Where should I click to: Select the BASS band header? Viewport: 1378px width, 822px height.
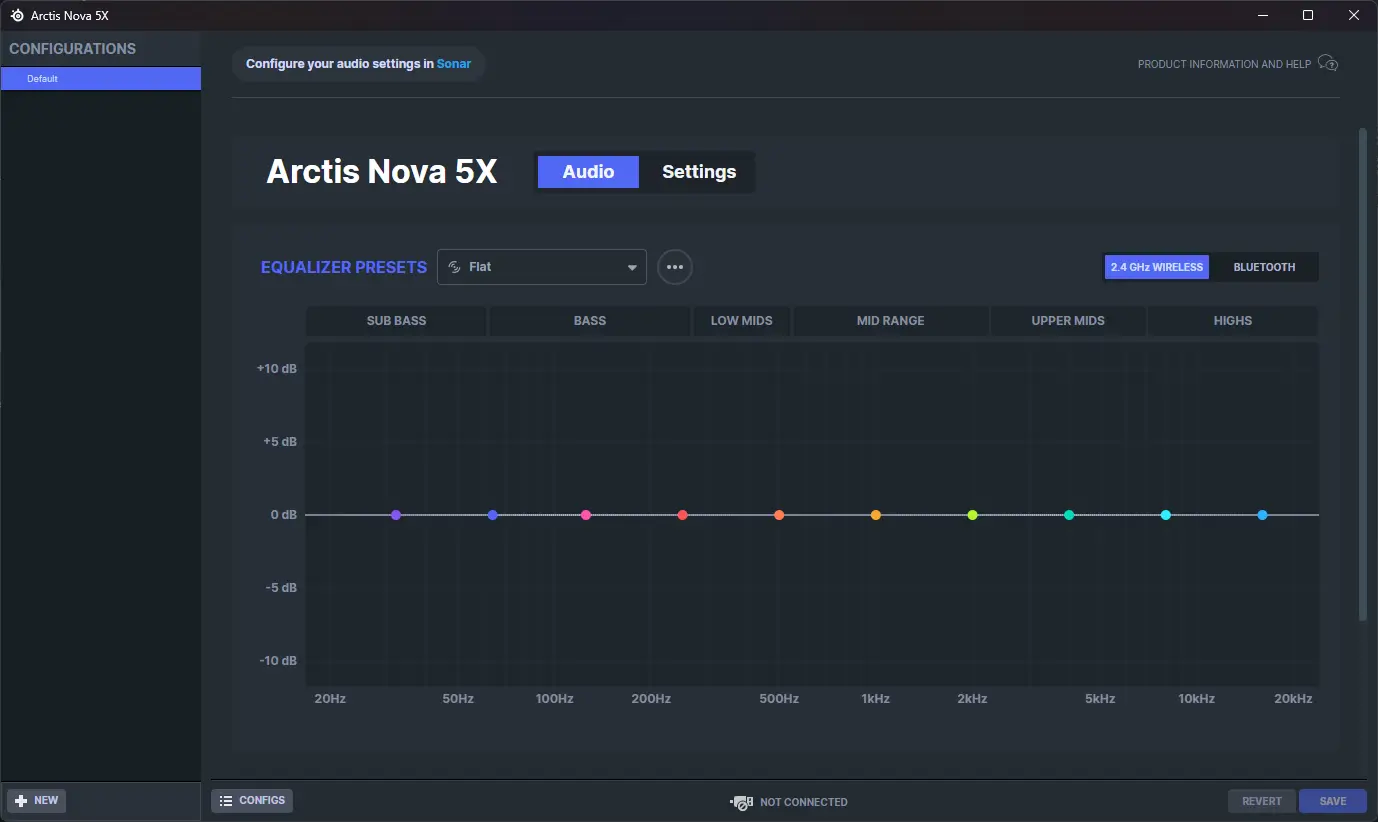coord(590,321)
